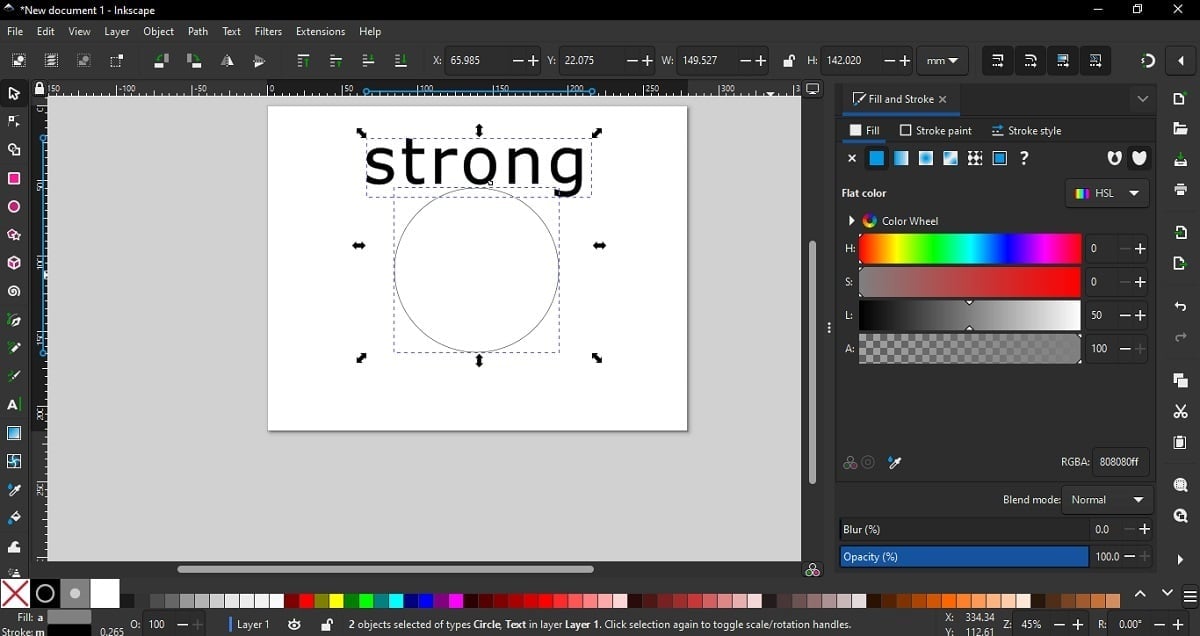Viewport: 1200px width, 636px height.
Task: Toggle move gradients along with objects
Action: click(x=1063, y=60)
